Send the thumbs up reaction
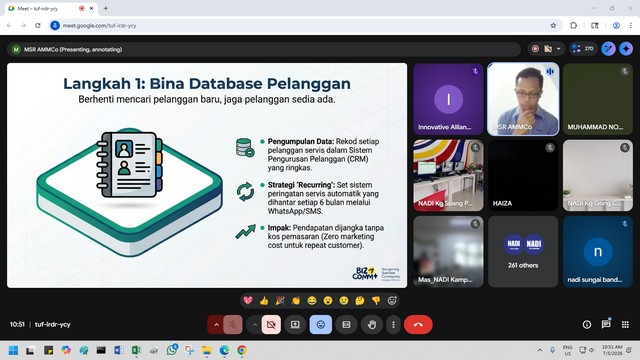The height and width of the screenshot is (360, 640). pyautogui.click(x=264, y=301)
